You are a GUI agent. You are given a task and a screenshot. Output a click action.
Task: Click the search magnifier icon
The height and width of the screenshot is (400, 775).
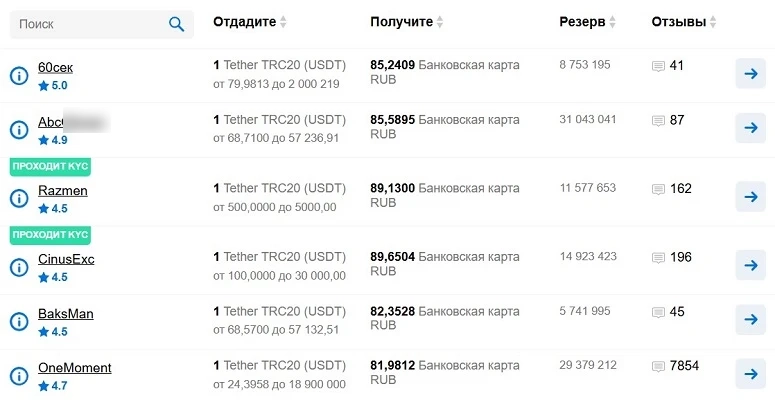176,24
